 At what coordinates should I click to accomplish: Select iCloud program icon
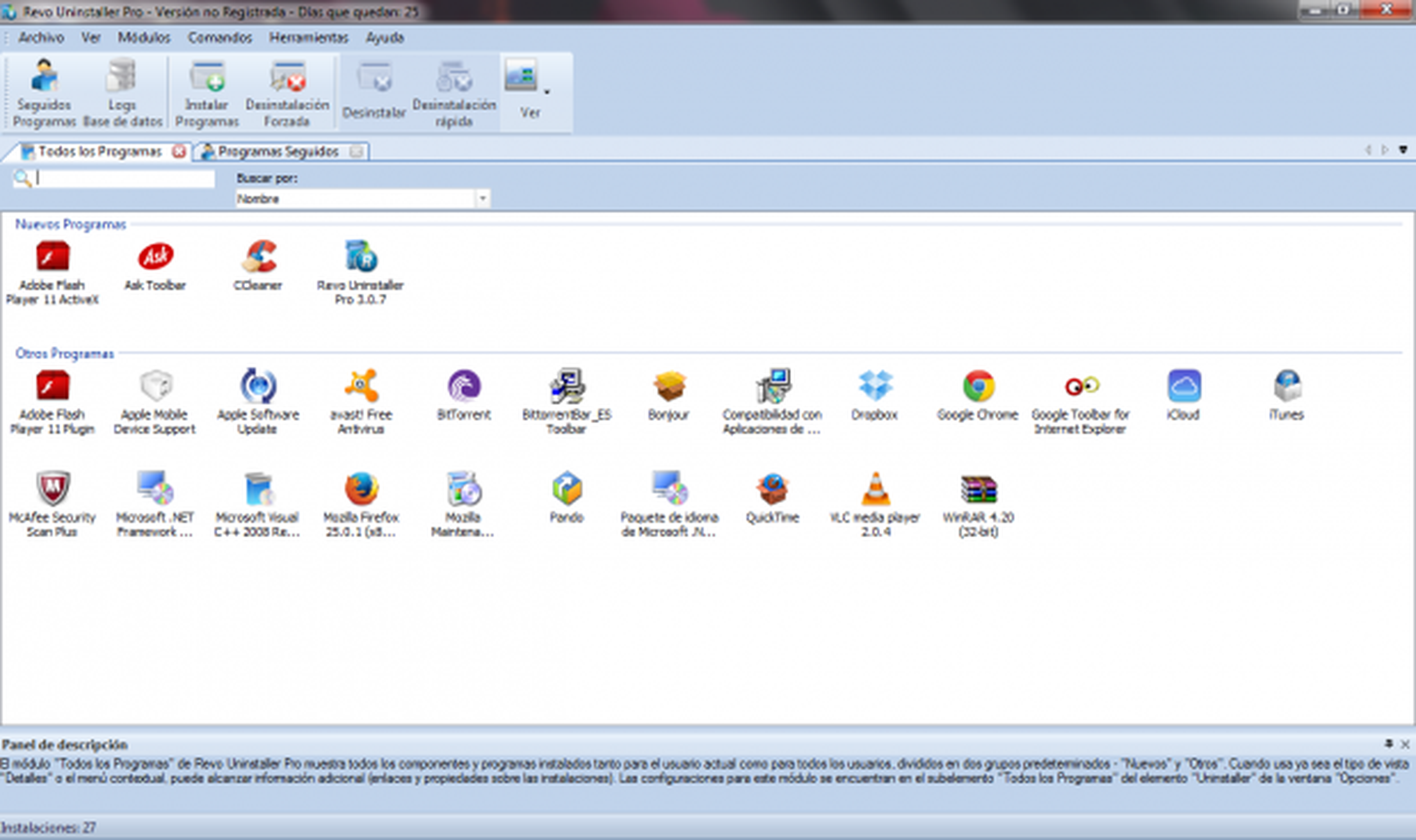tap(1184, 395)
